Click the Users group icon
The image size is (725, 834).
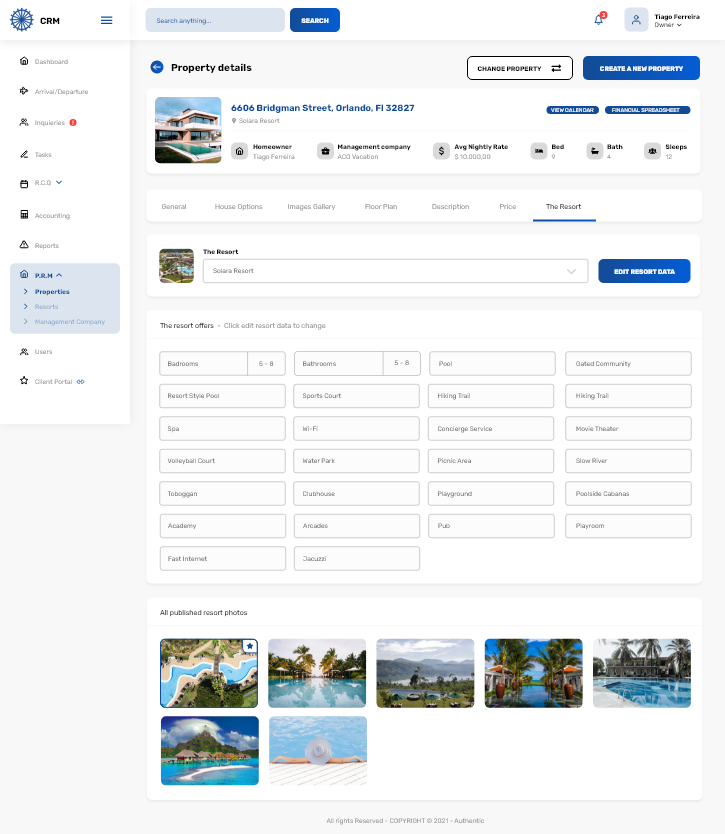click(24, 351)
